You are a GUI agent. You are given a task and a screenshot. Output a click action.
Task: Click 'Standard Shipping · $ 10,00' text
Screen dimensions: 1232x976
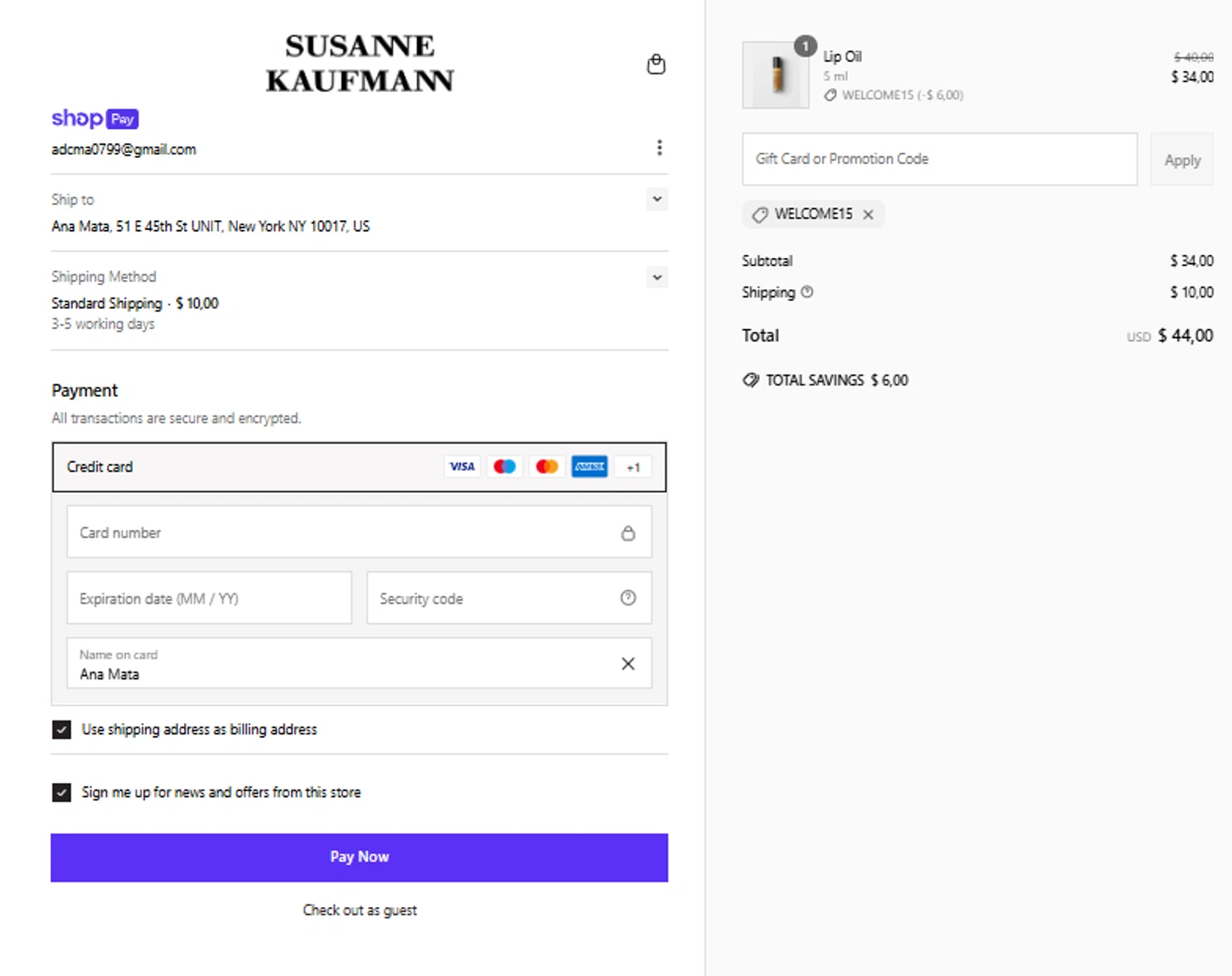tap(135, 303)
